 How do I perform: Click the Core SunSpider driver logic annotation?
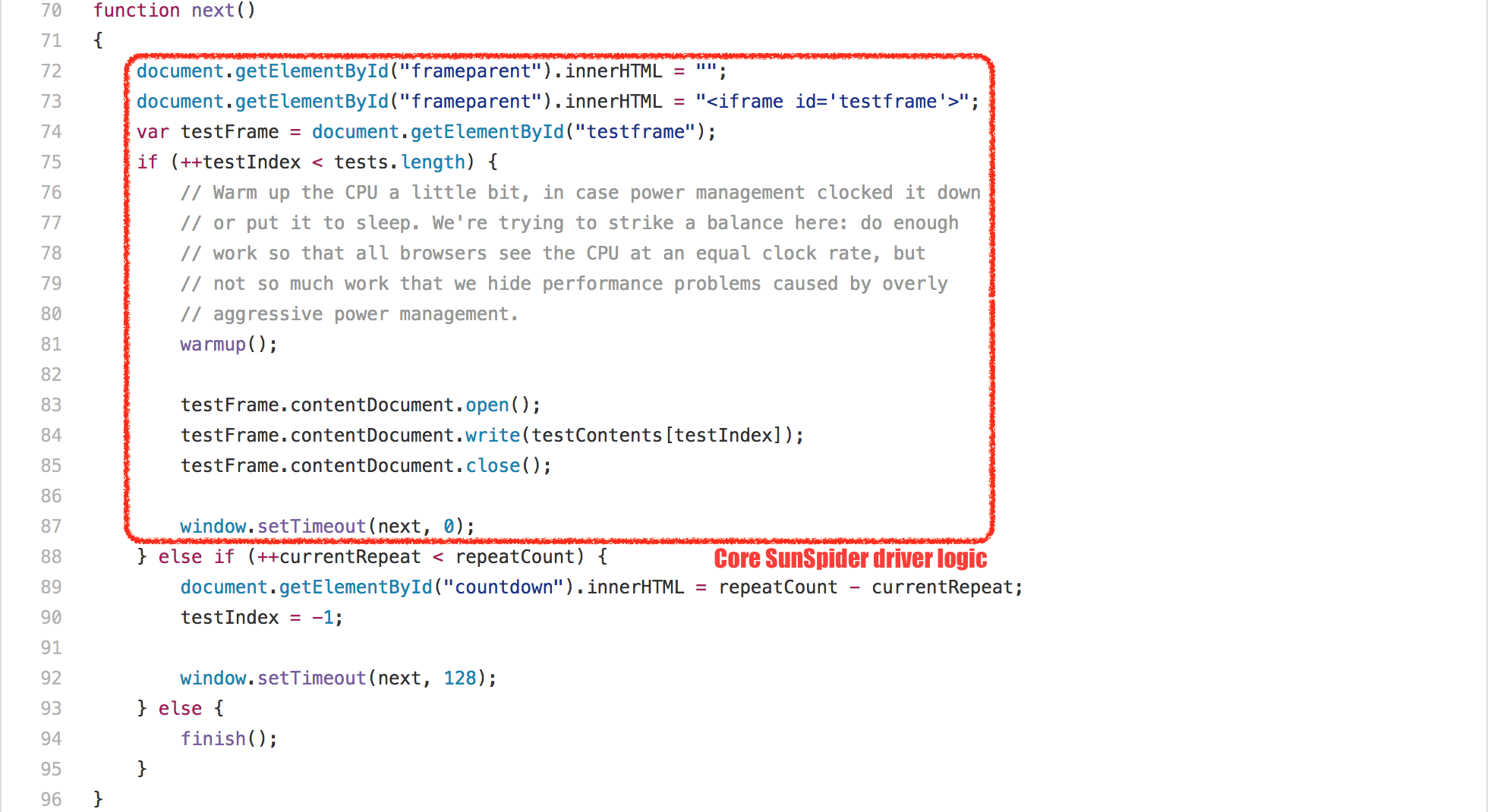tap(850, 559)
